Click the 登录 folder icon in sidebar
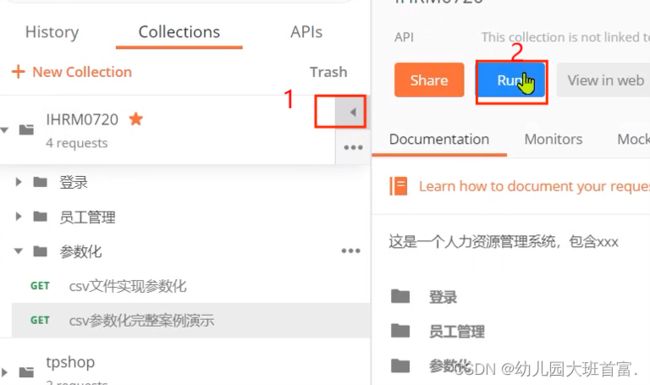The height and width of the screenshot is (385, 650). click(x=40, y=182)
